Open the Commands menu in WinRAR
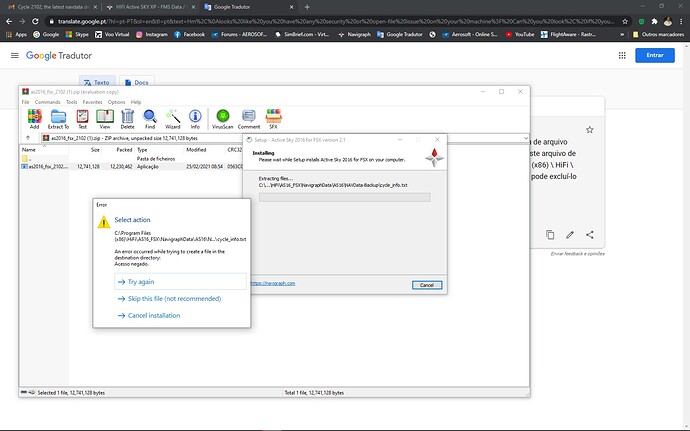690x431 pixels. click(x=48, y=102)
